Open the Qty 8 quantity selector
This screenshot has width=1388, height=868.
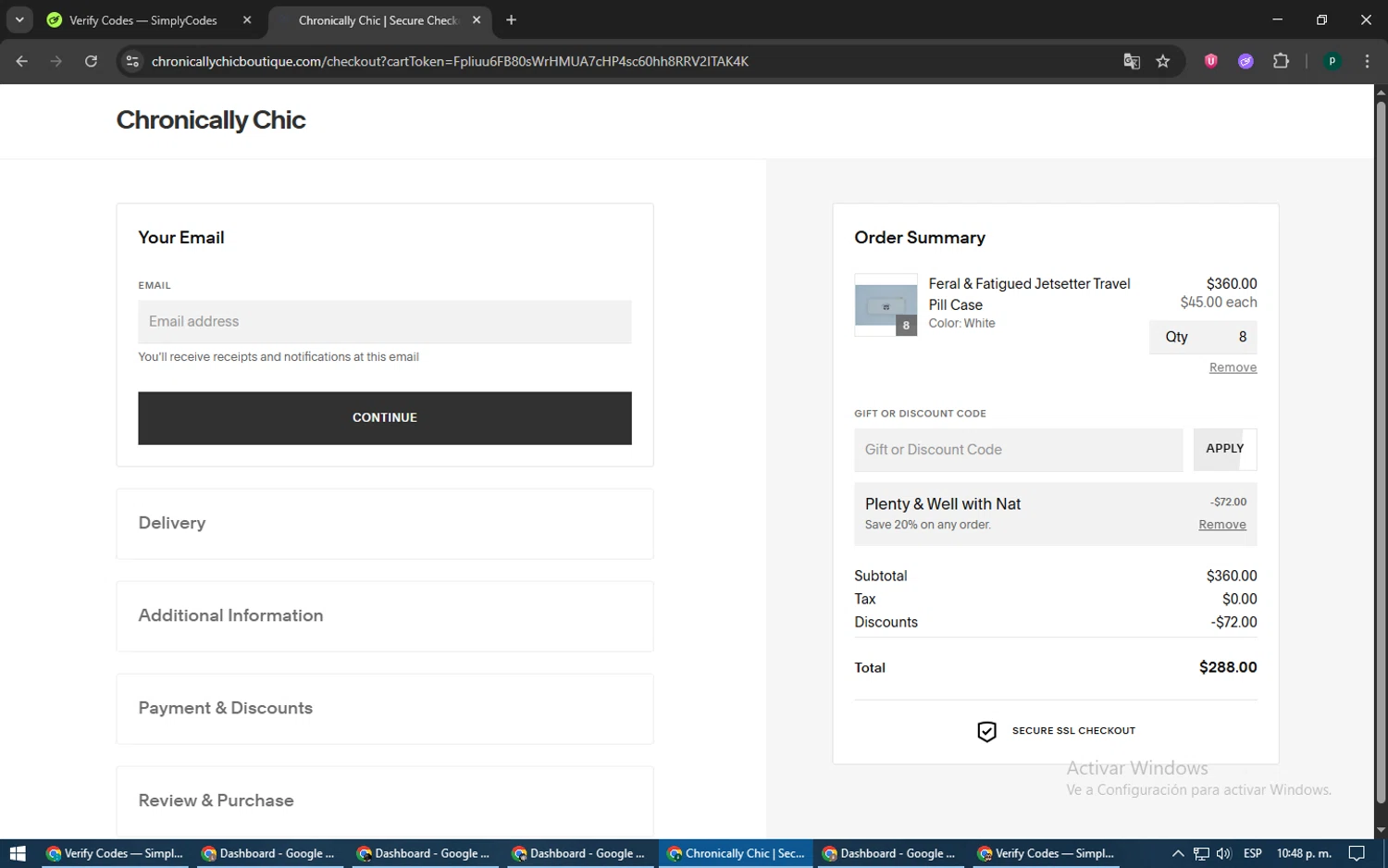click(x=1203, y=337)
